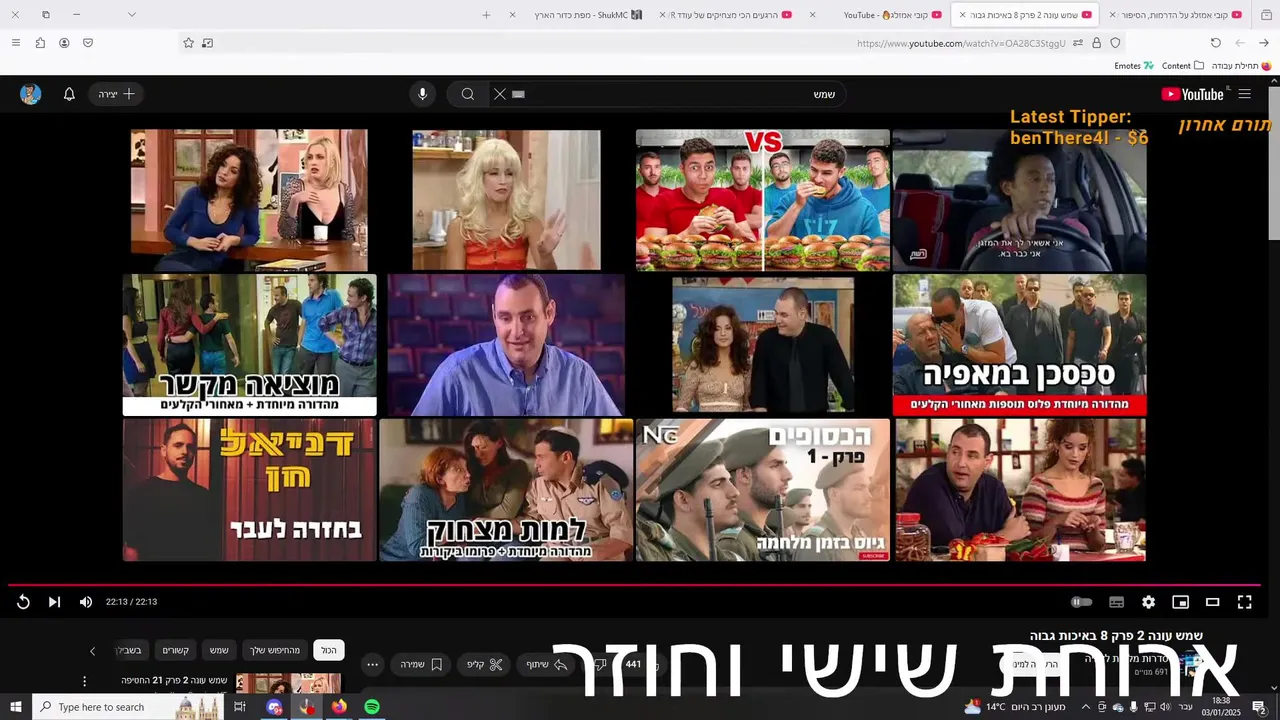The width and height of the screenshot is (1280, 720).
Task: Open the VS burger challenge end-screen video
Action: [763, 200]
